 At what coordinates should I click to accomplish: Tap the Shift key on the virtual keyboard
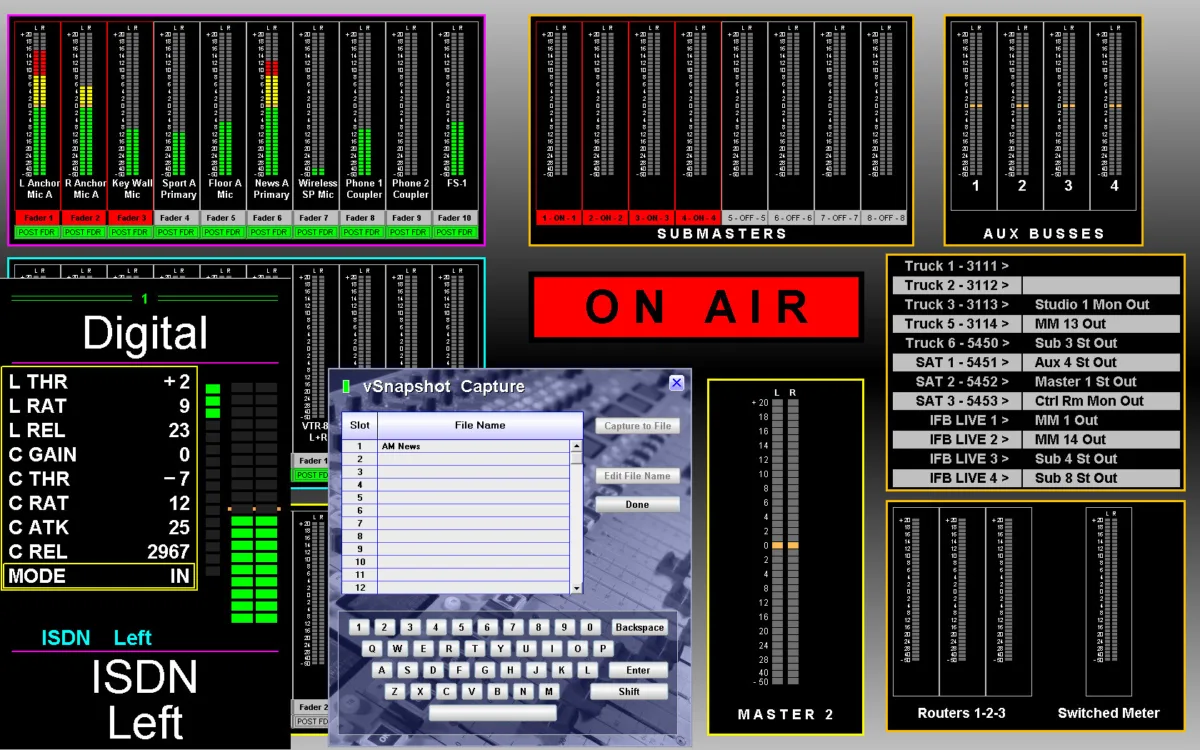tap(629, 691)
